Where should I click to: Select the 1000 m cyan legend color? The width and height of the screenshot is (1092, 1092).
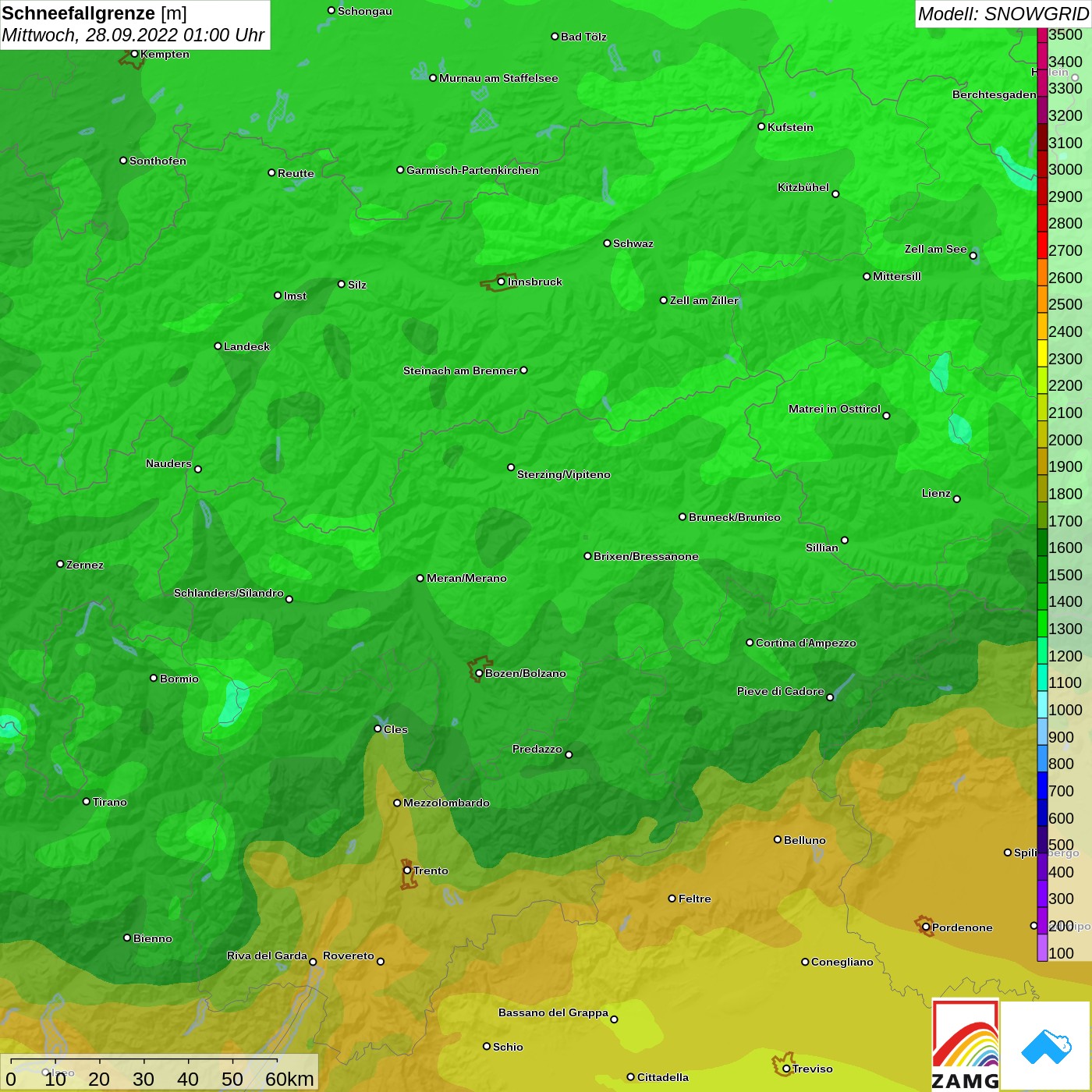pyautogui.click(x=1042, y=704)
